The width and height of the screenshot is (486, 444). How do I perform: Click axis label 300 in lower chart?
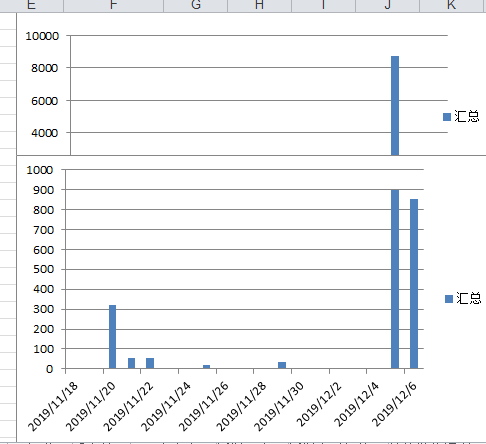coord(43,309)
